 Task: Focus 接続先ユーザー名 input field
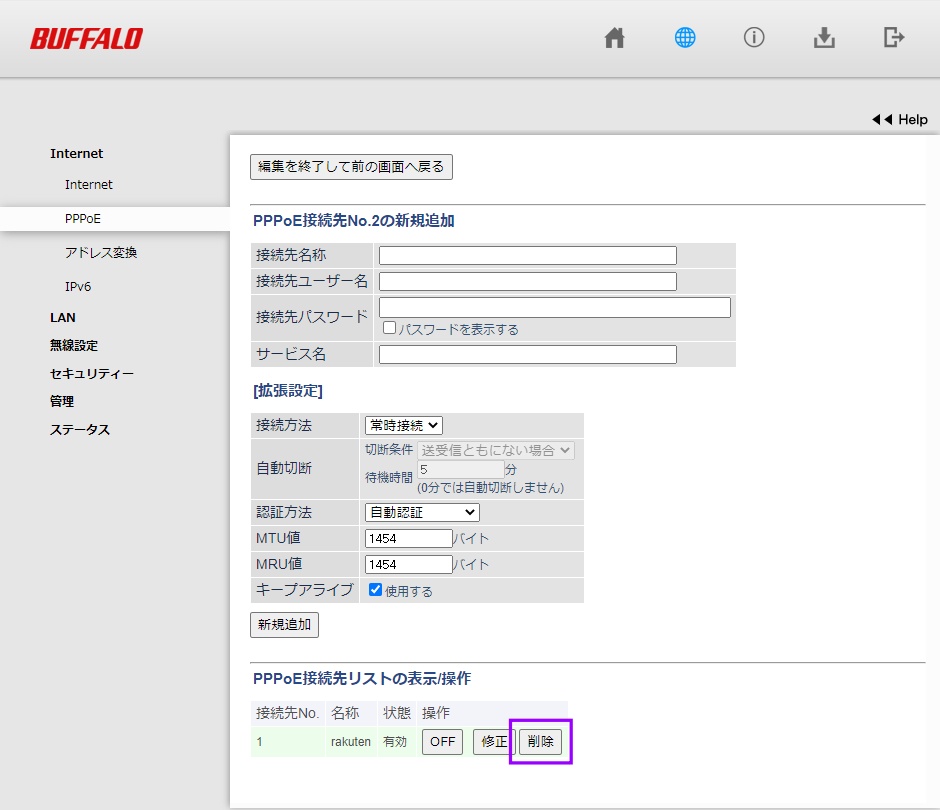pos(528,282)
